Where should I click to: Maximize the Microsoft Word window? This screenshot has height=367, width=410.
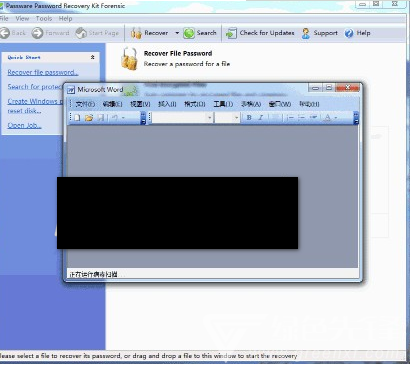[x=329, y=88]
